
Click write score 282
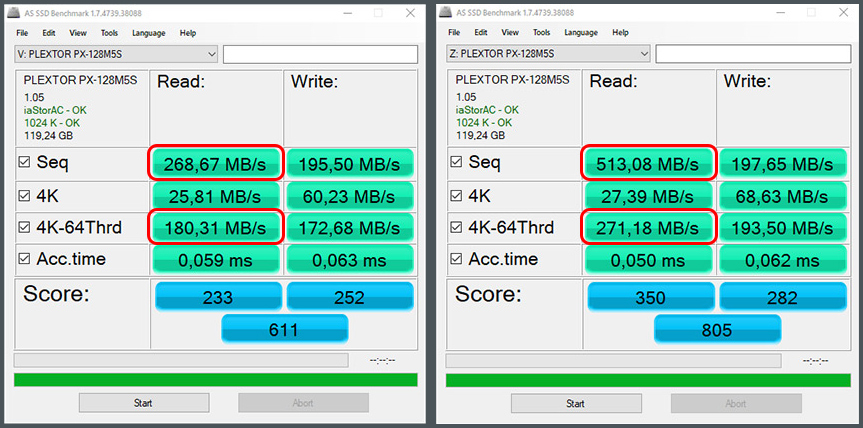coord(783,297)
